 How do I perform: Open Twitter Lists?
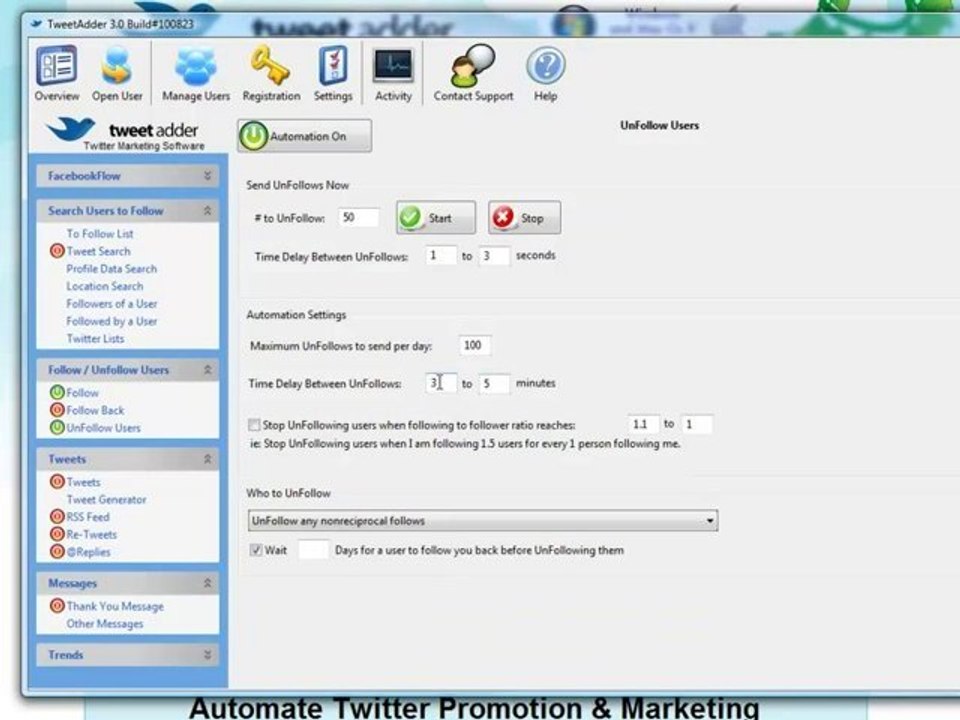click(95, 339)
